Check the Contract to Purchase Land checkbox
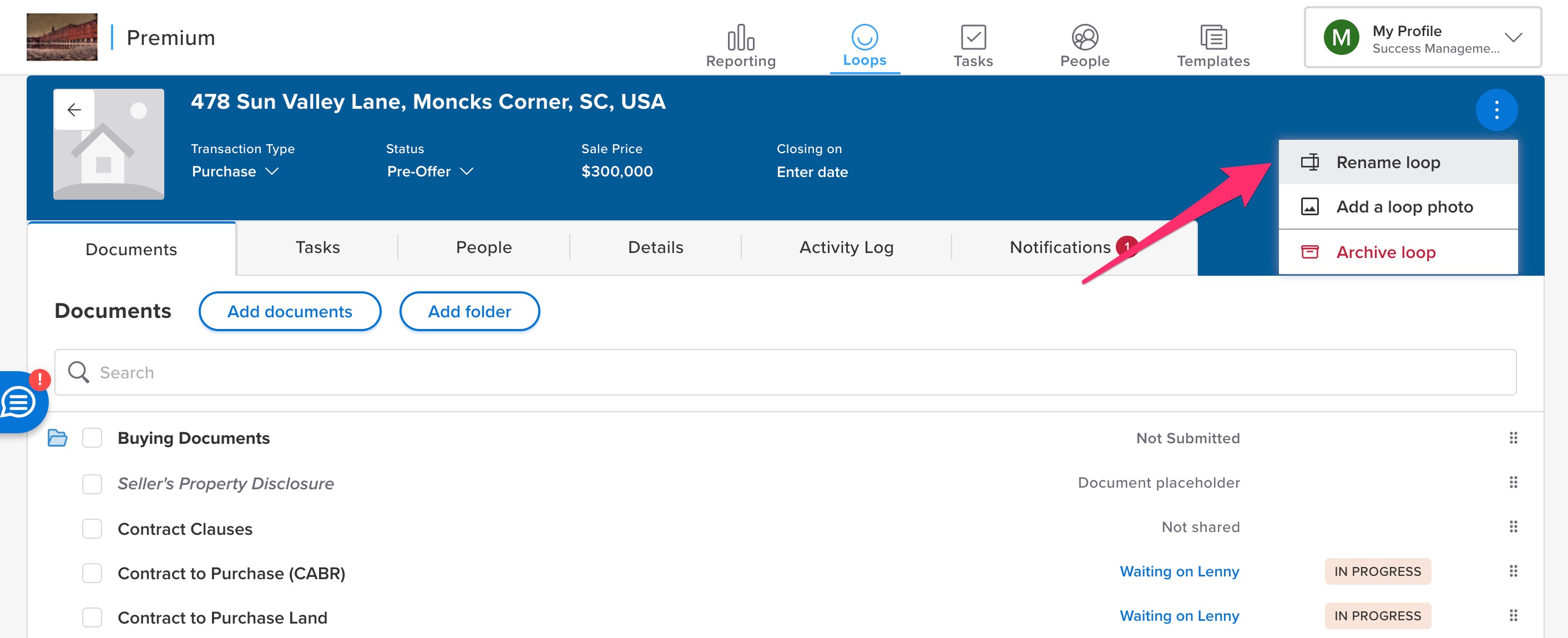1568x638 pixels. coord(92,617)
